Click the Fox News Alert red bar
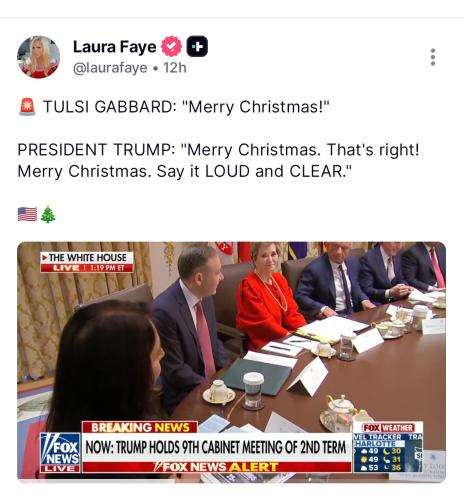The image size is (463, 500). click(217, 467)
